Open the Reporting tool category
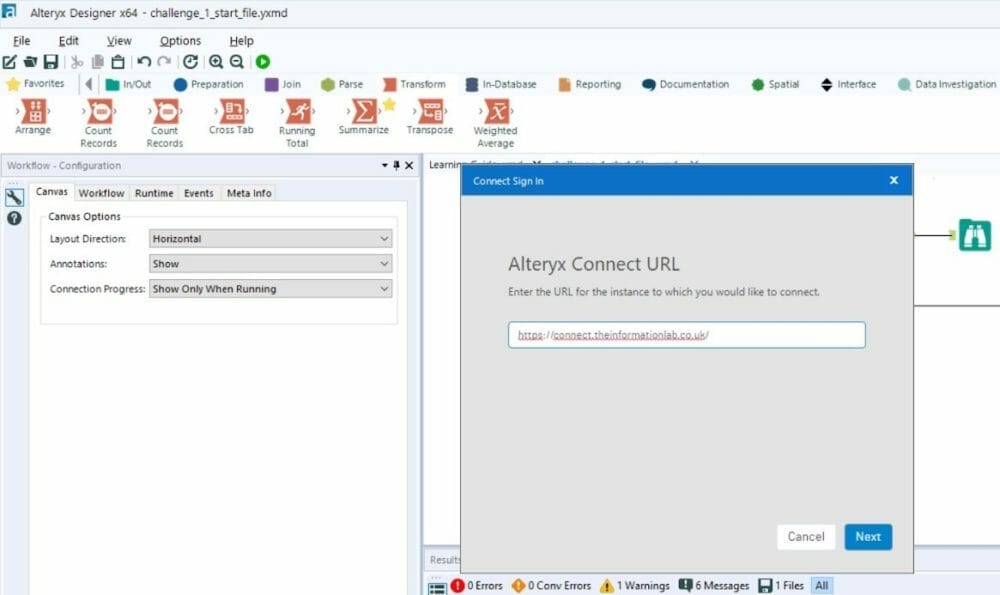1000x595 pixels. [589, 84]
